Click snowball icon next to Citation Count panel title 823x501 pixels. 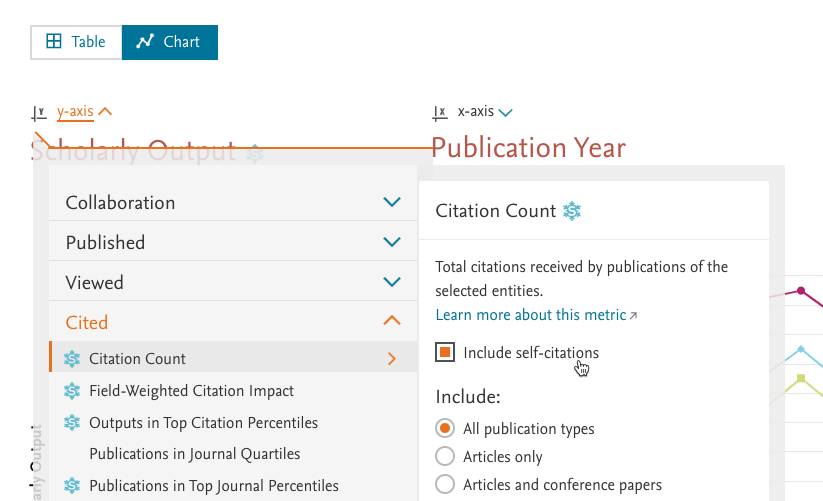coord(572,211)
